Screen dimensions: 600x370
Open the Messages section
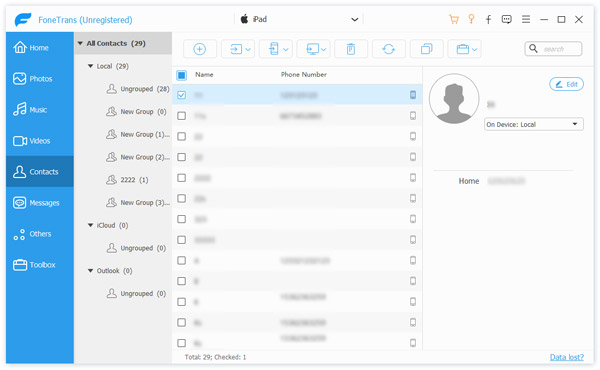click(40, 203)
